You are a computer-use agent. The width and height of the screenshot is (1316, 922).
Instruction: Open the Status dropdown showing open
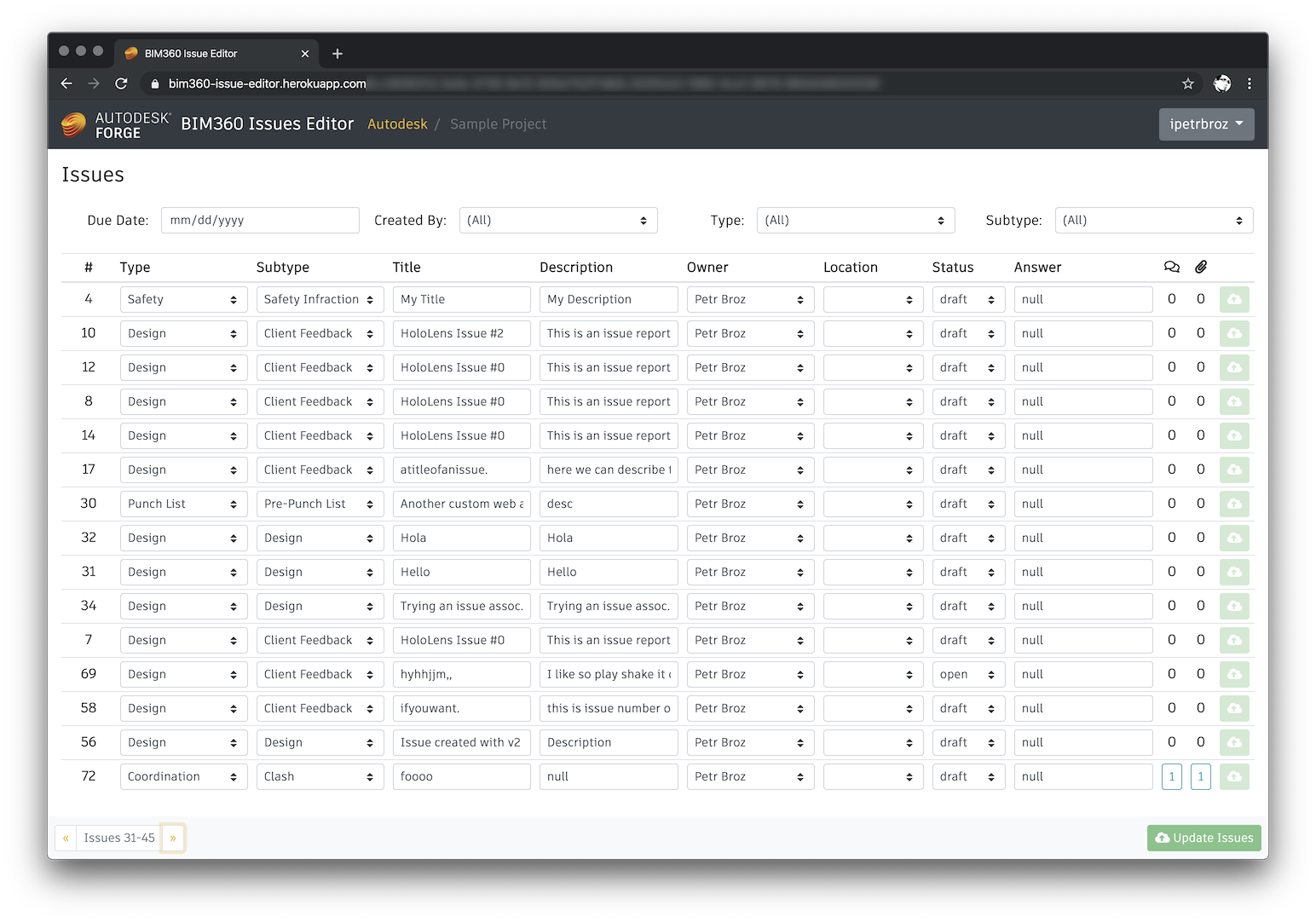click(968, 674)
